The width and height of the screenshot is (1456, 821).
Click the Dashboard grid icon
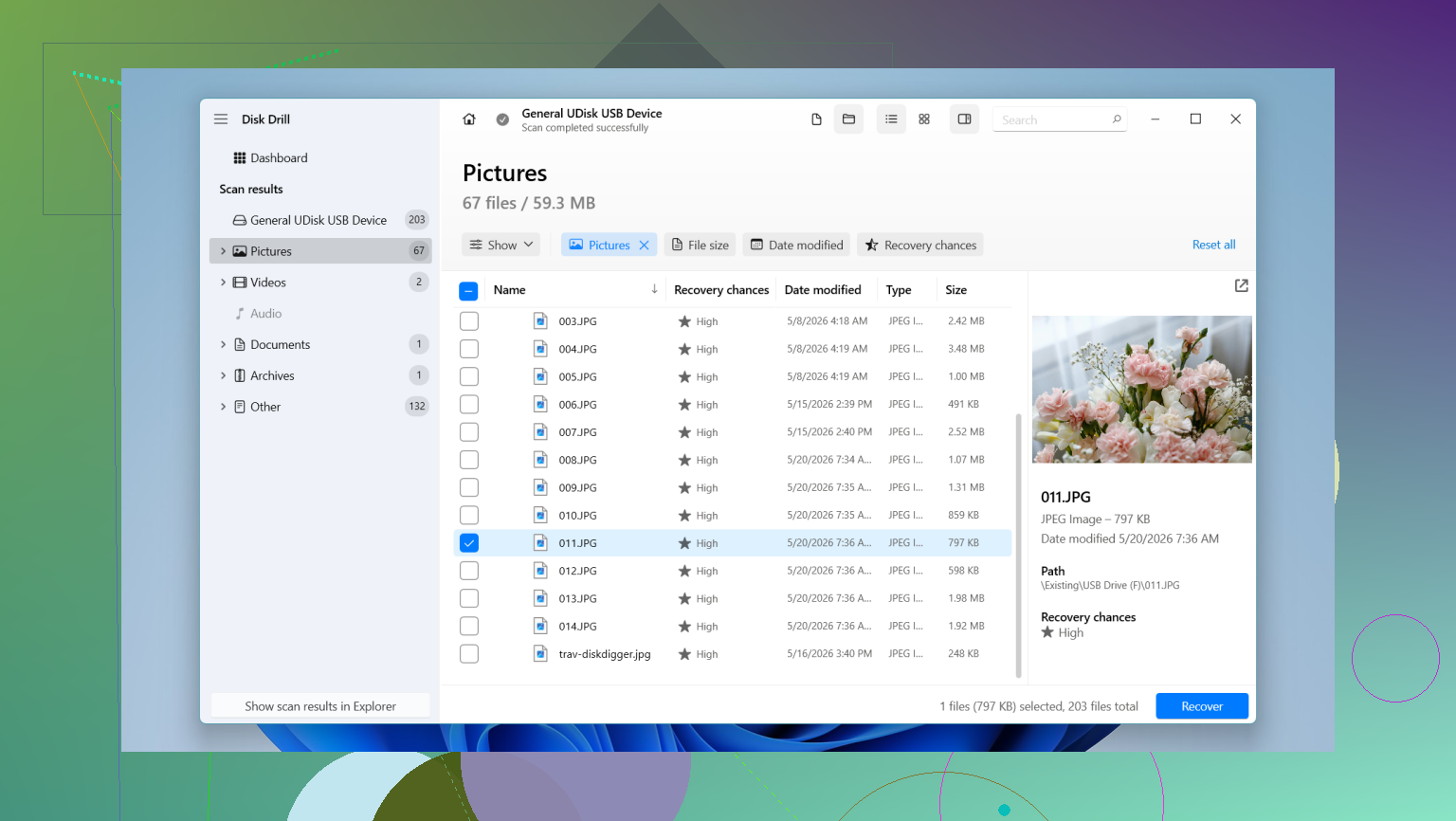(x=240, y=158)
